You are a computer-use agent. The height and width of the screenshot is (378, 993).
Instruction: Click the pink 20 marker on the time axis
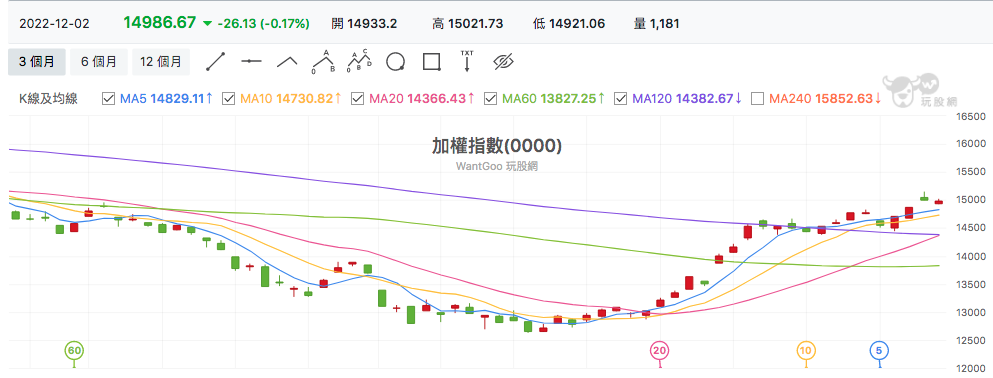point(660,350)
